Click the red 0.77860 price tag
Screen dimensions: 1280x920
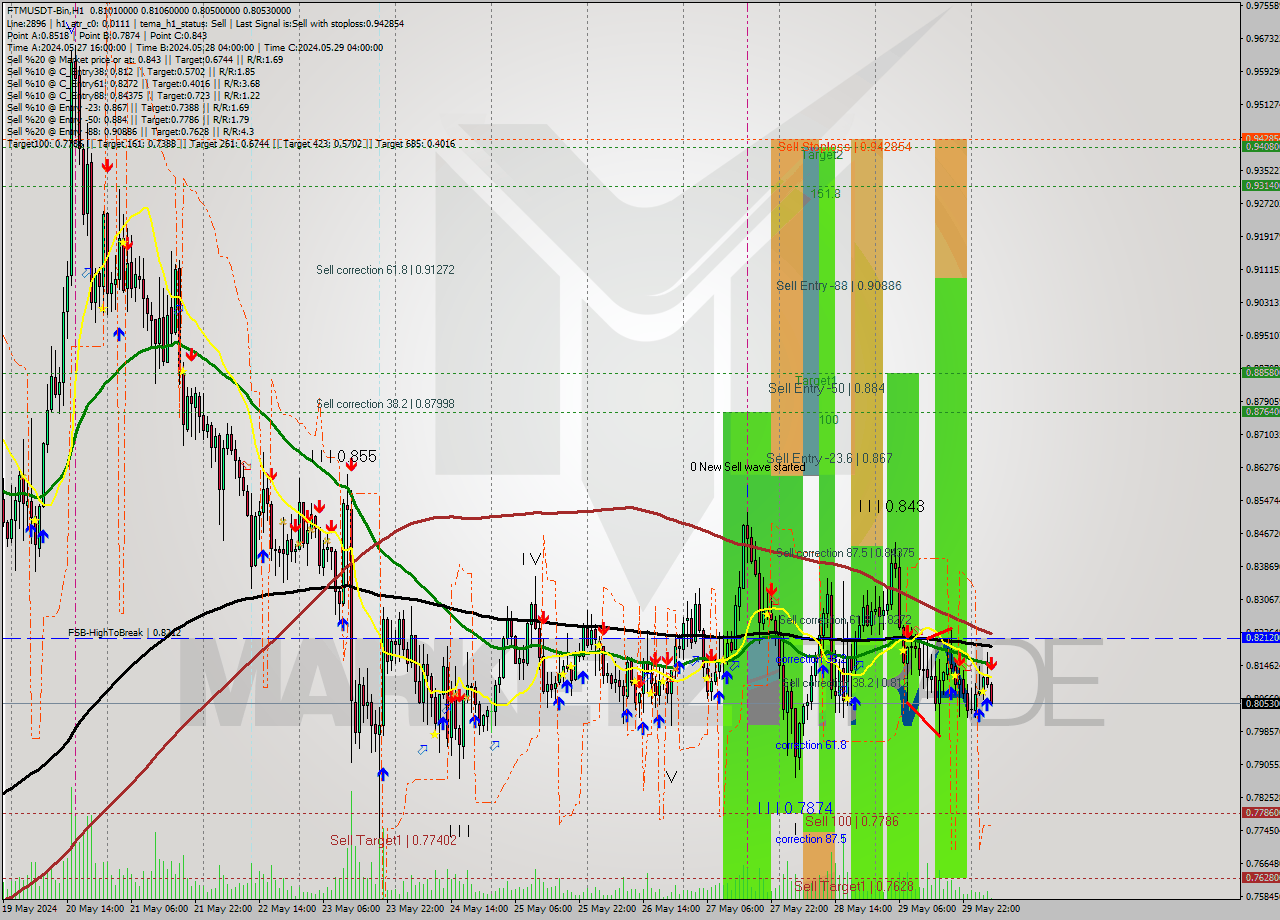pos(1260,812)
